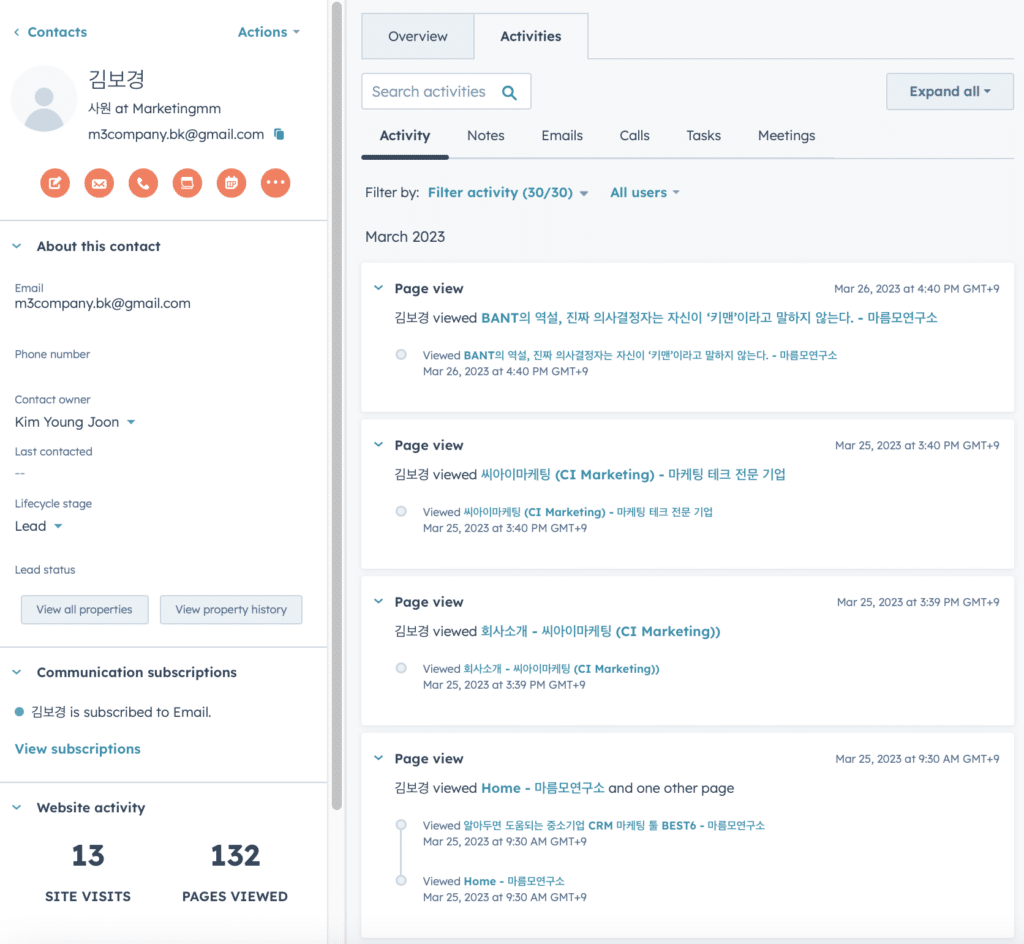Image resolution: width=1024 pixels, height=944 pixels.
Task: Click the search magnifier icon
Action: pos(509,92)
